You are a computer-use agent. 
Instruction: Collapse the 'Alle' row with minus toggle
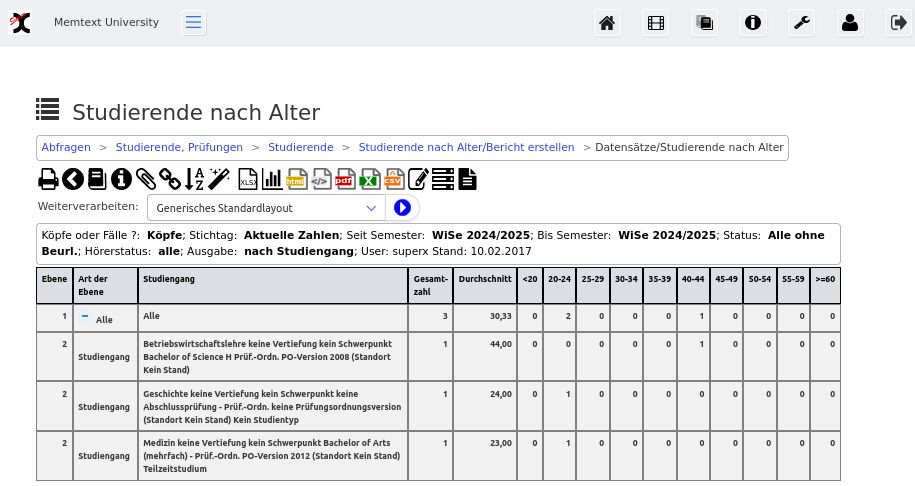click(85, 316)
